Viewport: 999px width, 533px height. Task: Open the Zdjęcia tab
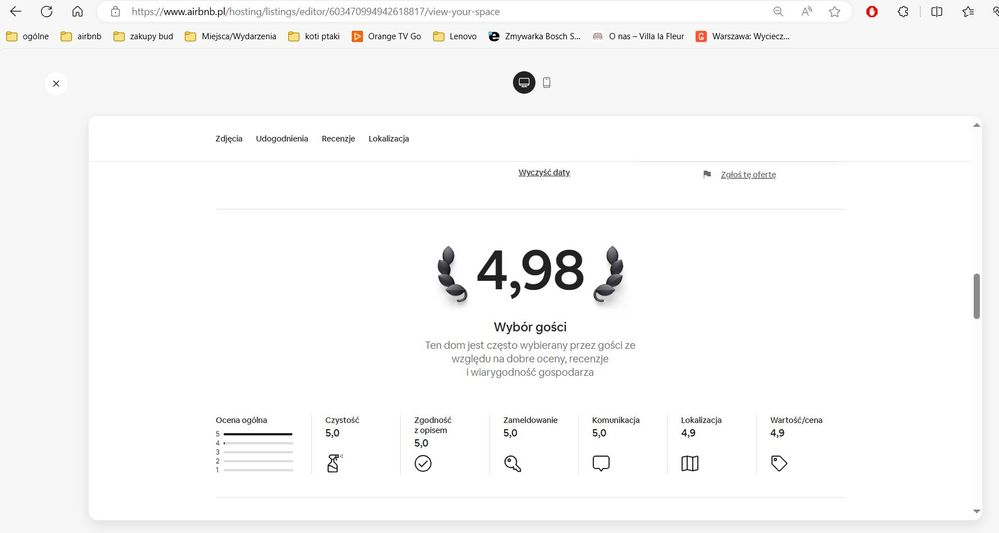pyautogui.click(x=229, y=139)
